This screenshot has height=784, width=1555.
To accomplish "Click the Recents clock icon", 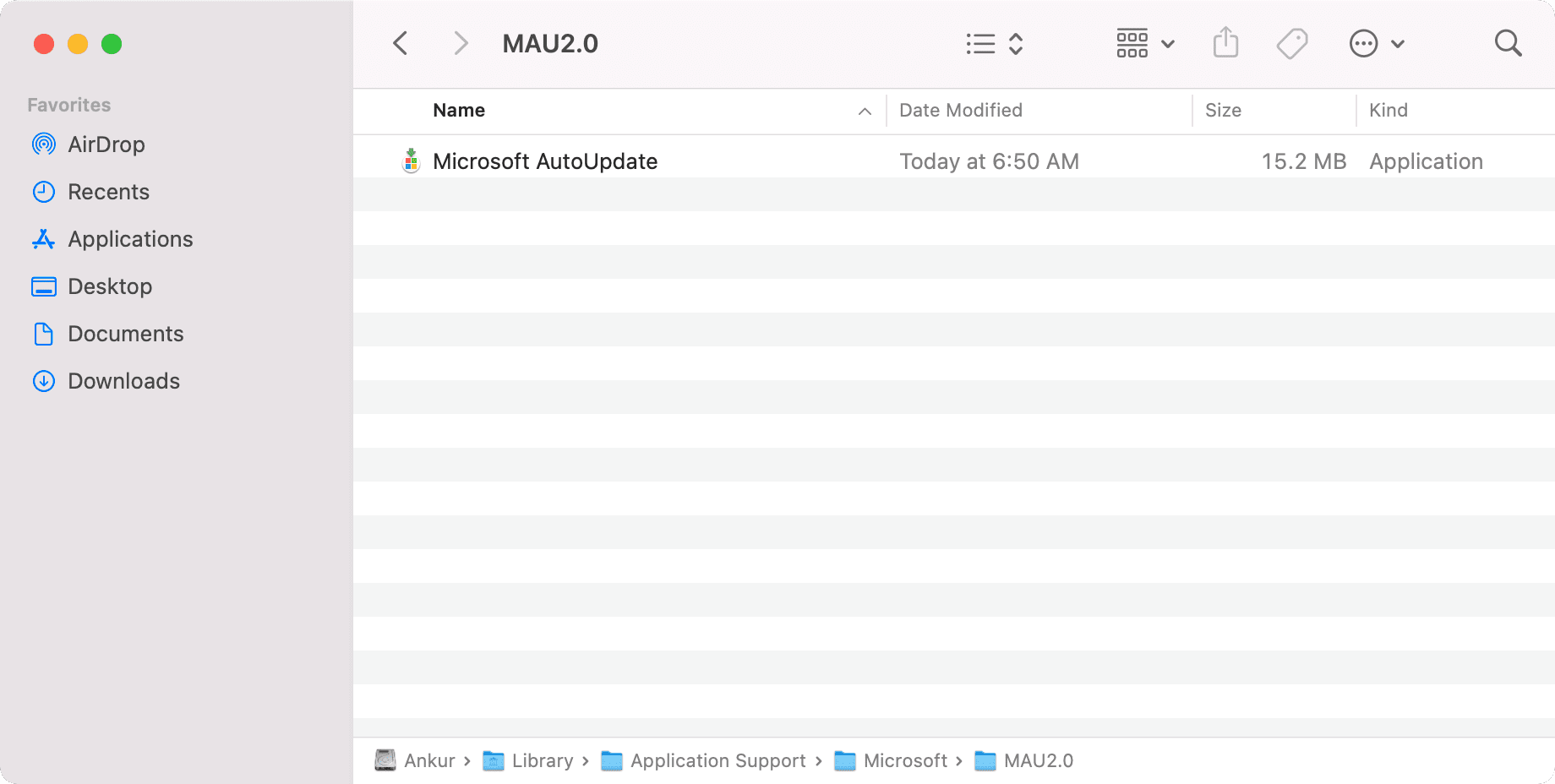I will pyautogui.click(x=44, y=192).
